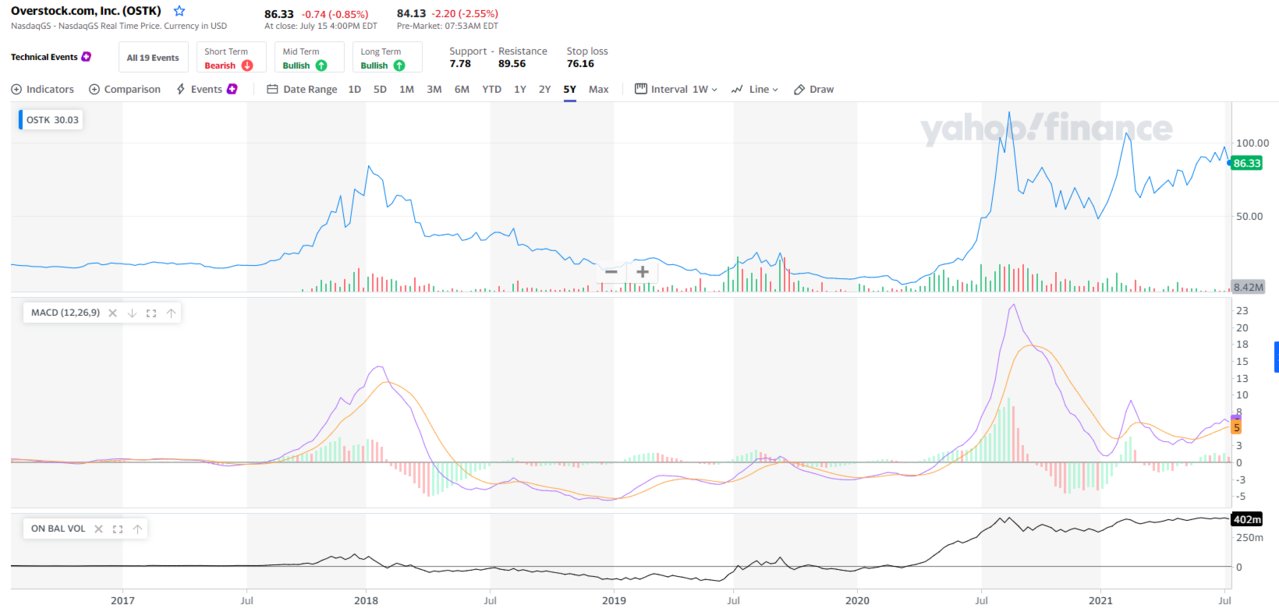This screenshot has height=612, width=1279.
Task: Click the line chart type icon
Action: pos(737,89)
